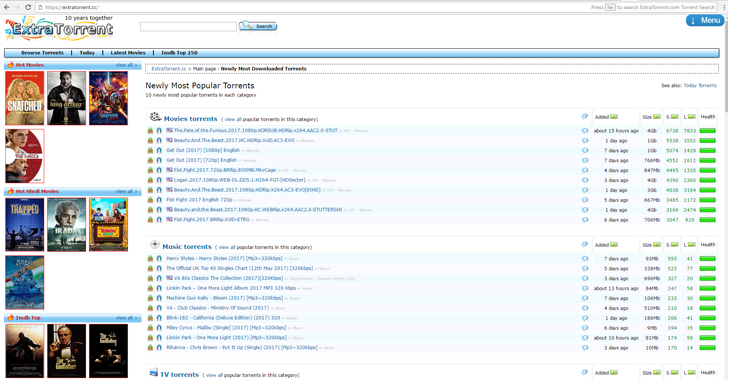Download torrent file for Logan.2017.1080p.WEB-DL row
This screenshot has height=388, width=733.
[x=151, y=180]
